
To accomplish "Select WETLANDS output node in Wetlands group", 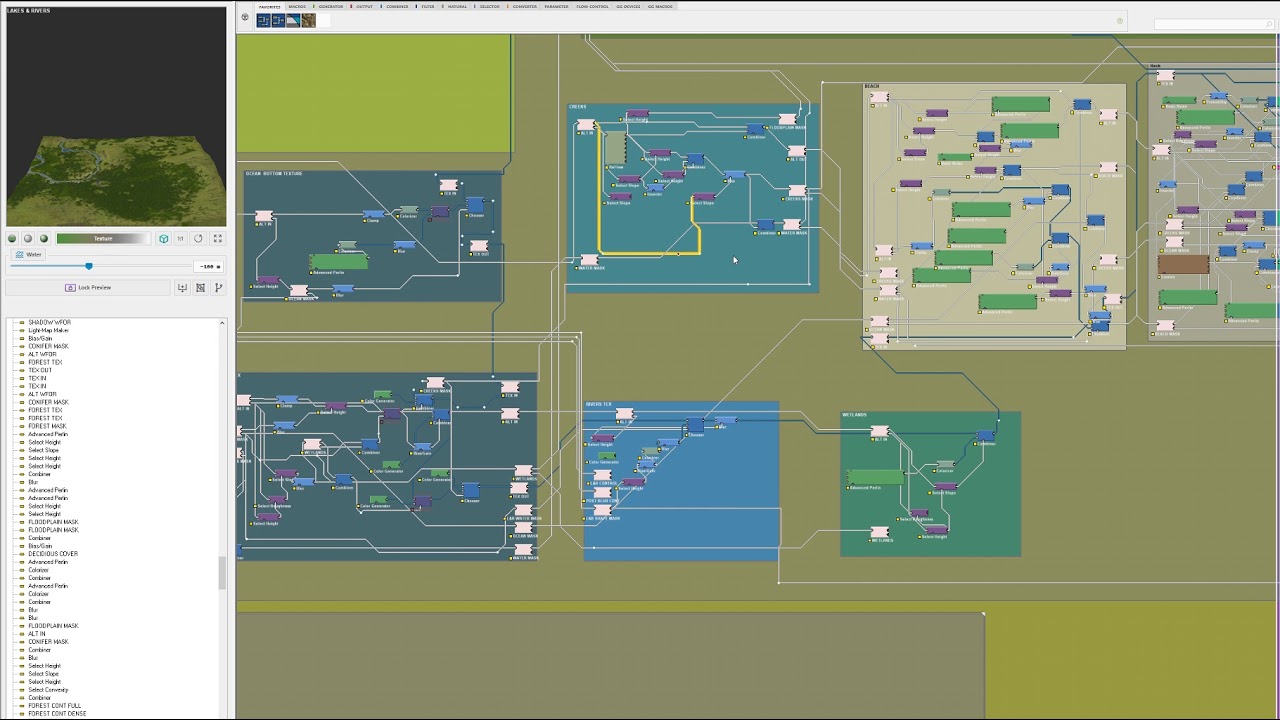I will 880,533.
